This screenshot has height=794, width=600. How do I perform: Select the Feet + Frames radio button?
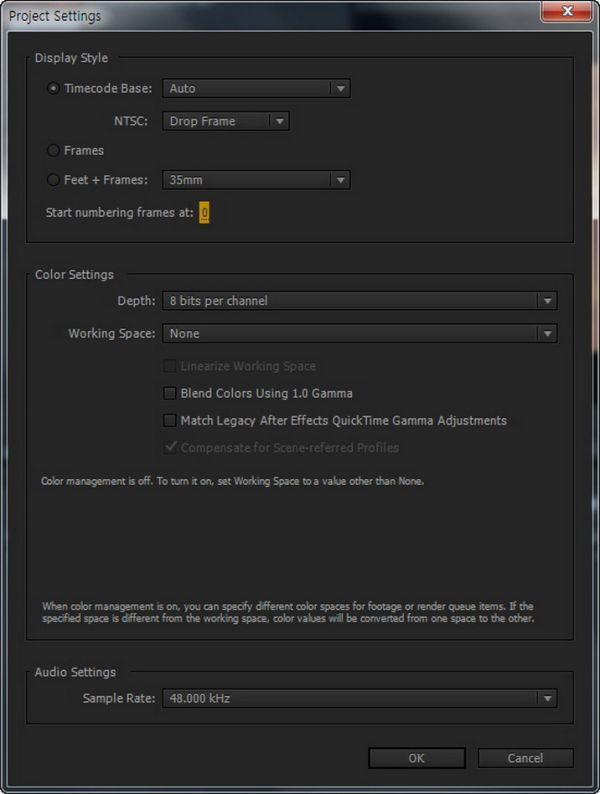tap(53, 180)
